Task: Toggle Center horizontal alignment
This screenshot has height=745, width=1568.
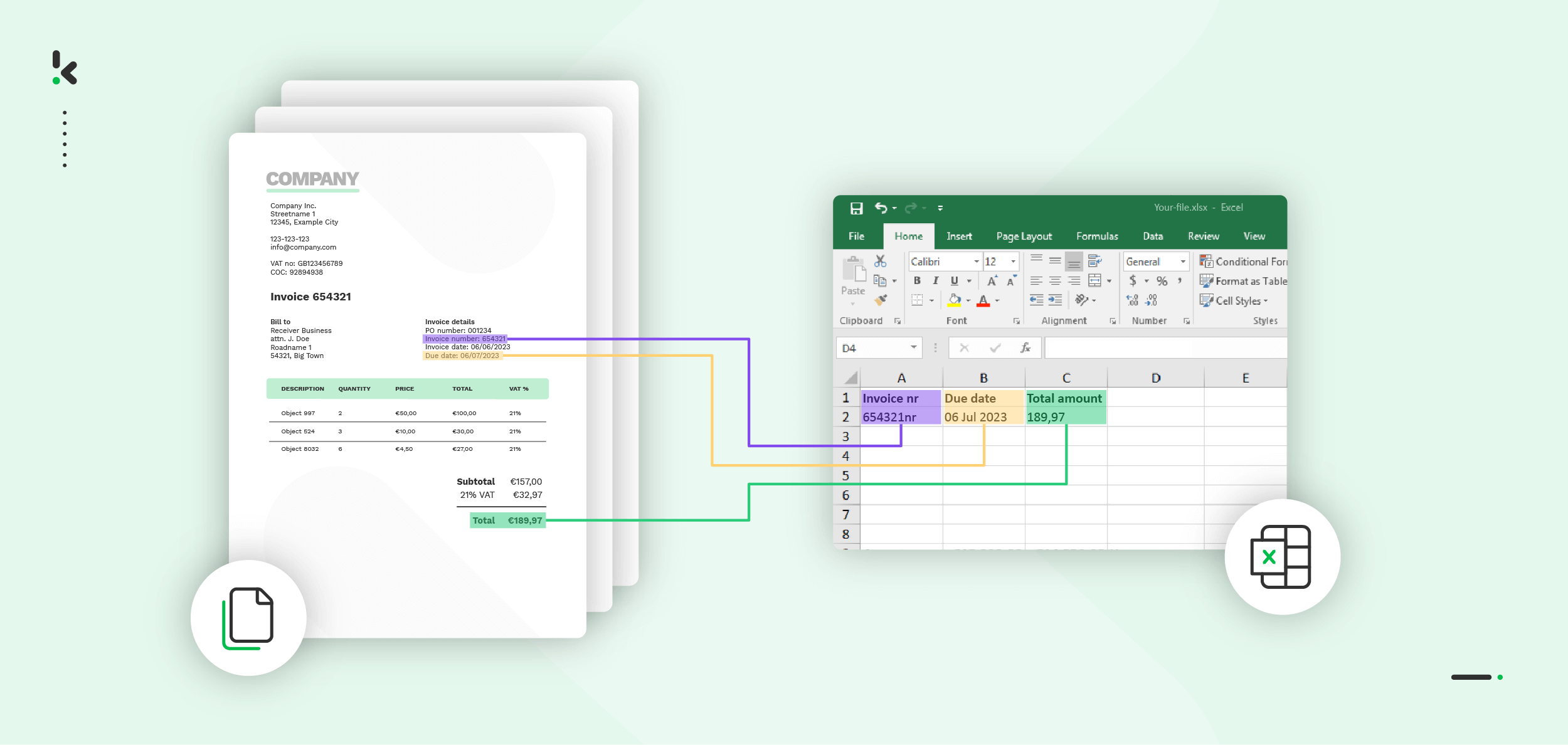Action: [x=1055, y=280]
